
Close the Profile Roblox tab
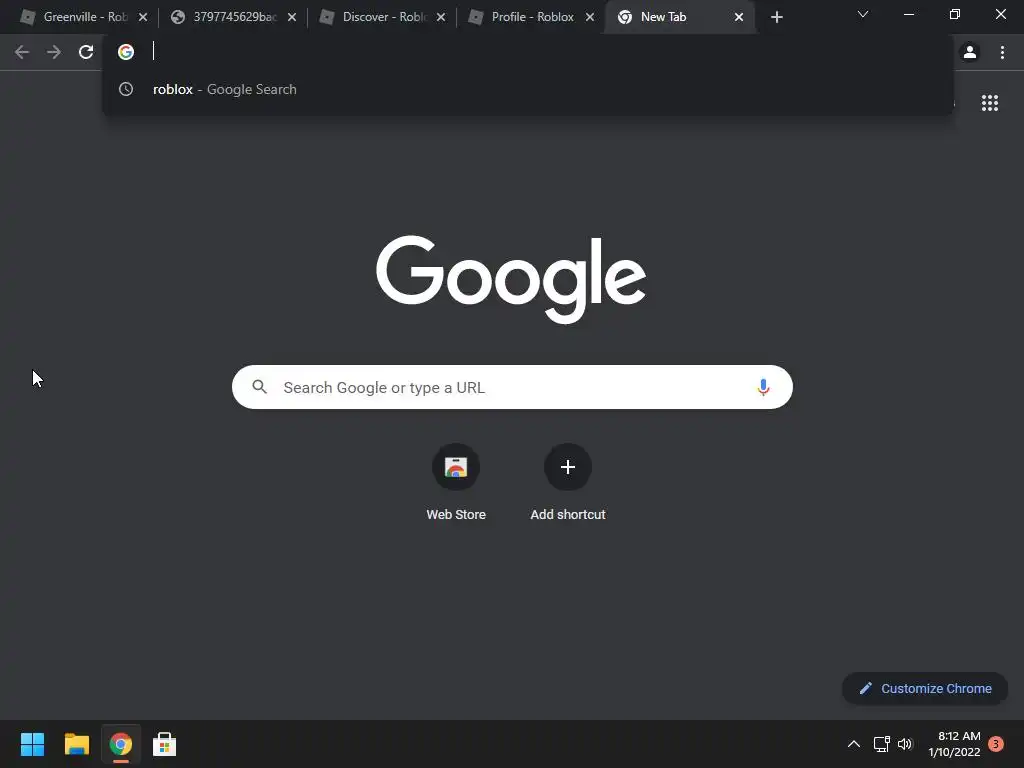(x=590, y=18)
